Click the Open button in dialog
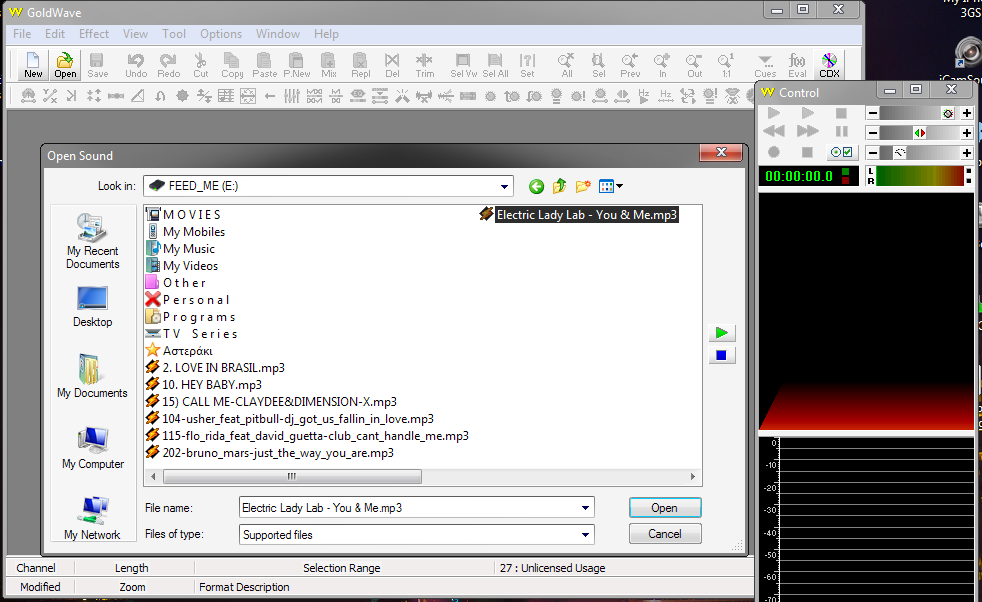 [664, 508]
